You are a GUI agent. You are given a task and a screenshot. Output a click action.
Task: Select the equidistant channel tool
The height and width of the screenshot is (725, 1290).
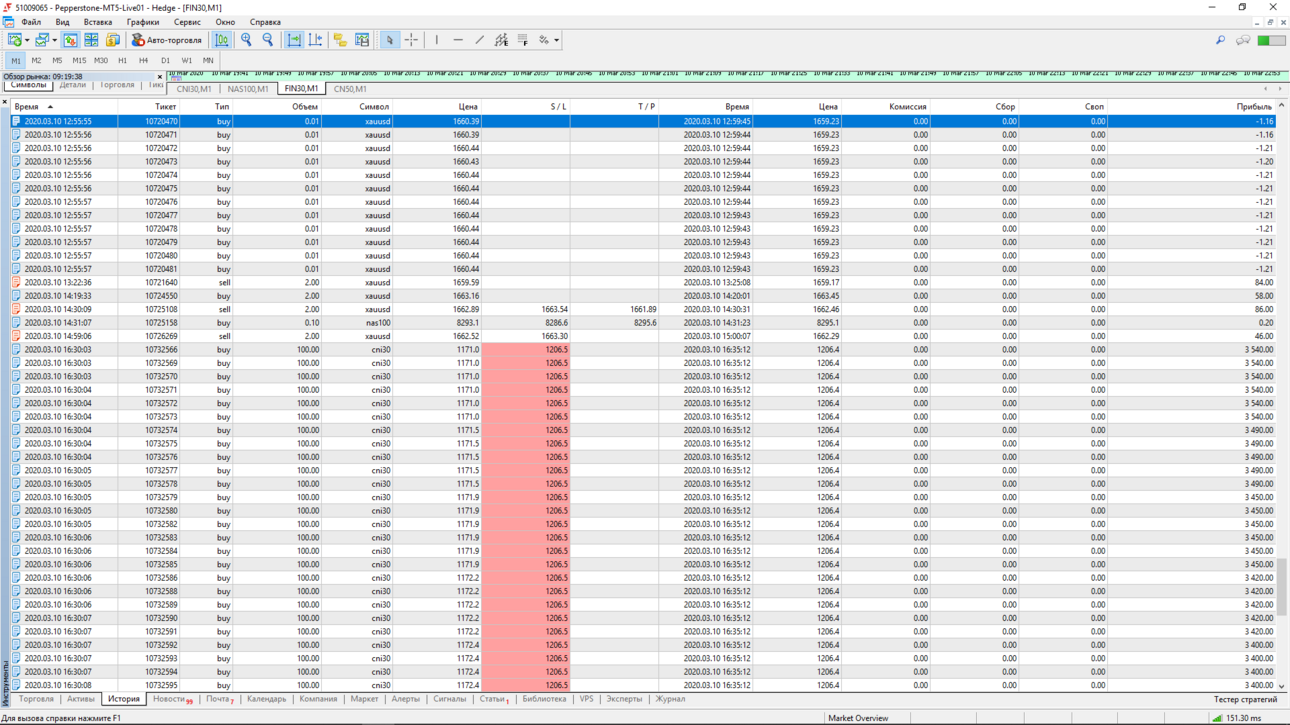point(501,40)
